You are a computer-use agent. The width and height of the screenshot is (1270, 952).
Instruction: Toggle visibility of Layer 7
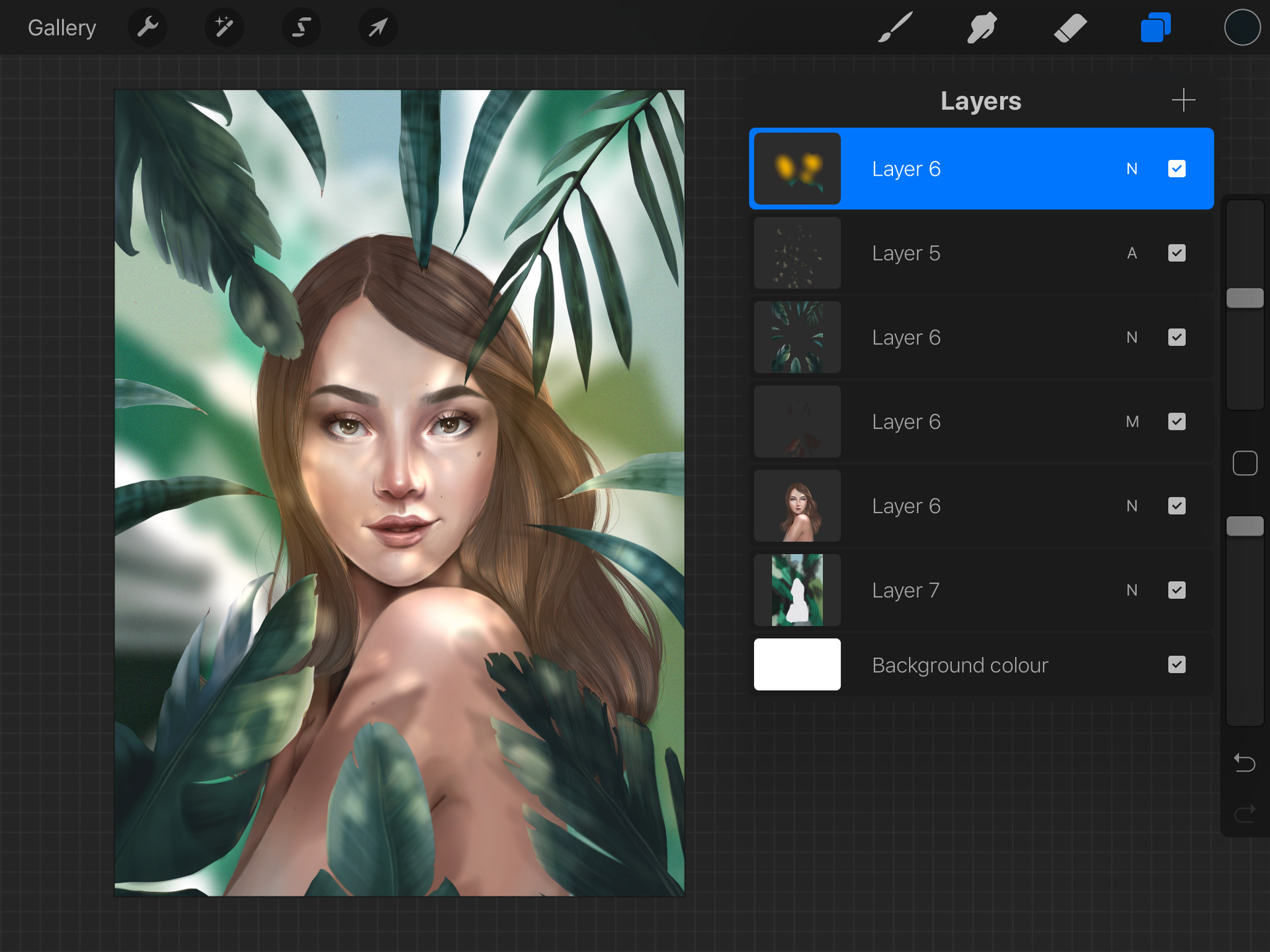click(1176, 590)
